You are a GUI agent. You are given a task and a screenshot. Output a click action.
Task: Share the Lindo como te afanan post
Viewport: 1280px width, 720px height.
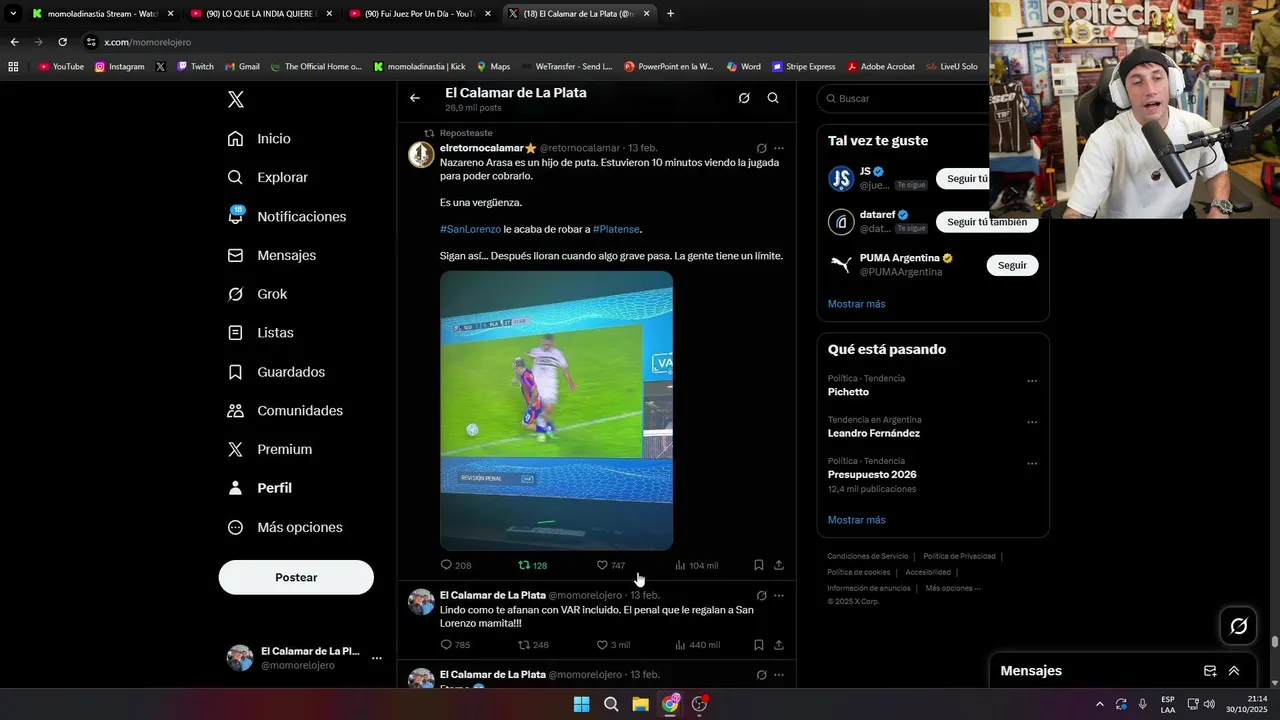[779, 645]
